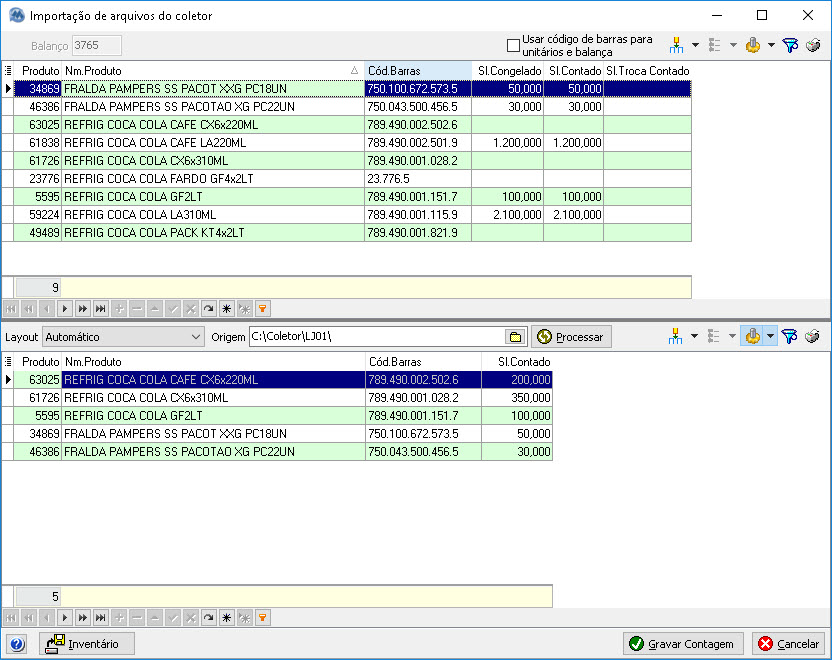This screenshot has height=660, width=832.
Task: Open the lower grid gear tools dropdown arrow
Action: (770, 336)
